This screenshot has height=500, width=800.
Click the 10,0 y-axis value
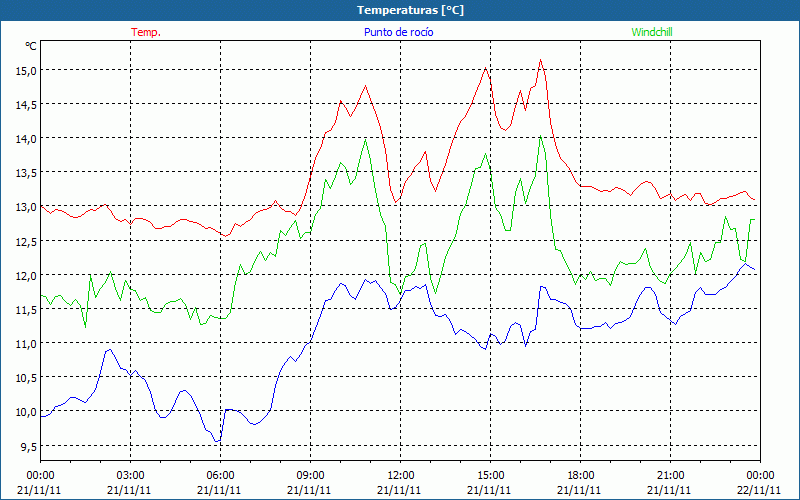[26, 412]
